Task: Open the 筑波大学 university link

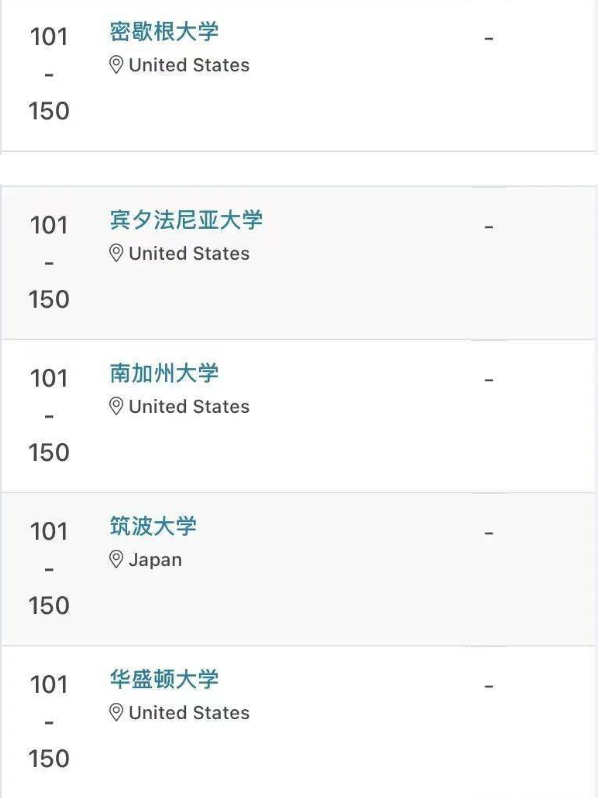Action: (153, 526)
